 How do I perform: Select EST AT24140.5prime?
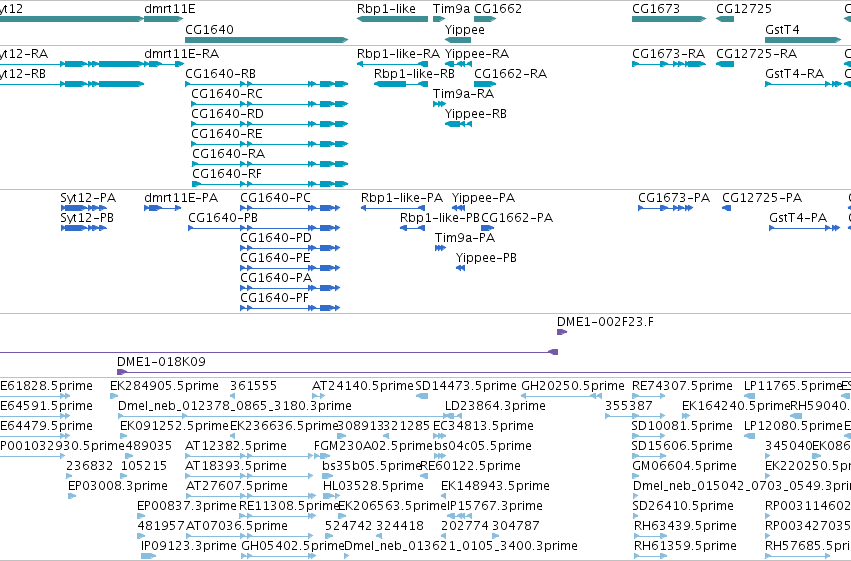point(363,387)
